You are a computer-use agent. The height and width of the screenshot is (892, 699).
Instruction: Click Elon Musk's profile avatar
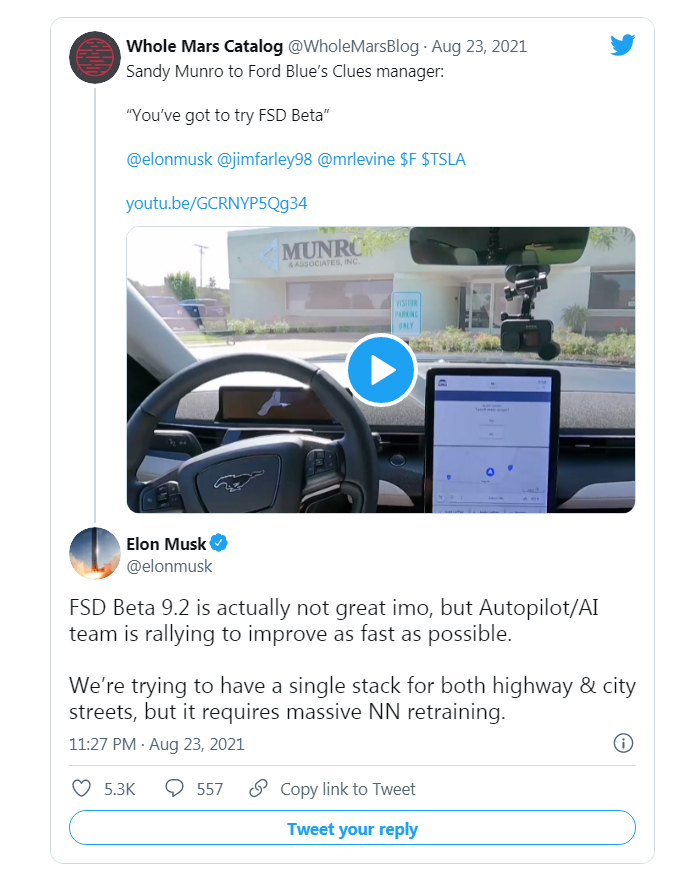click(95, 553)
